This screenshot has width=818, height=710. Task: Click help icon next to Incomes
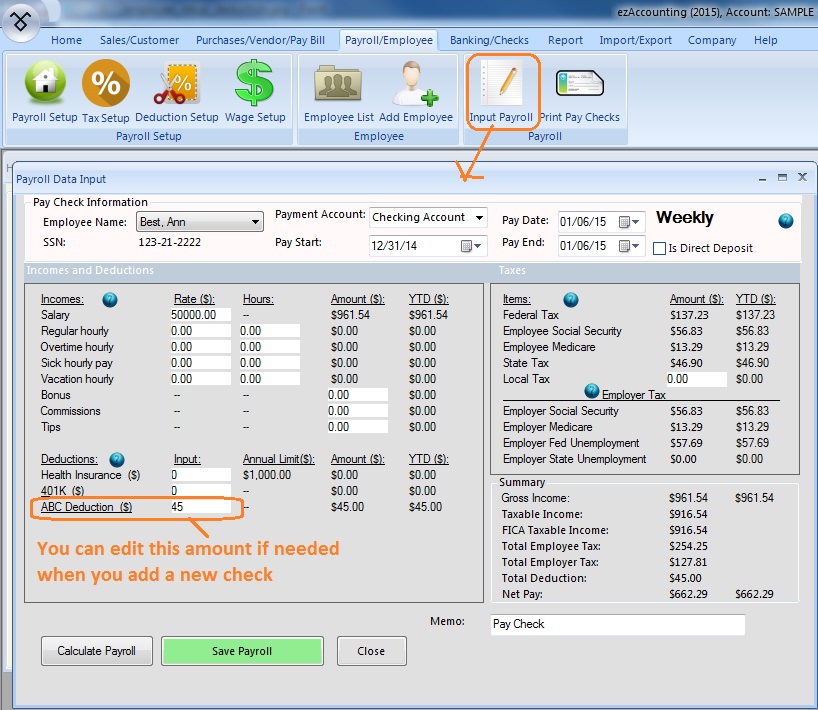point(110,299)
